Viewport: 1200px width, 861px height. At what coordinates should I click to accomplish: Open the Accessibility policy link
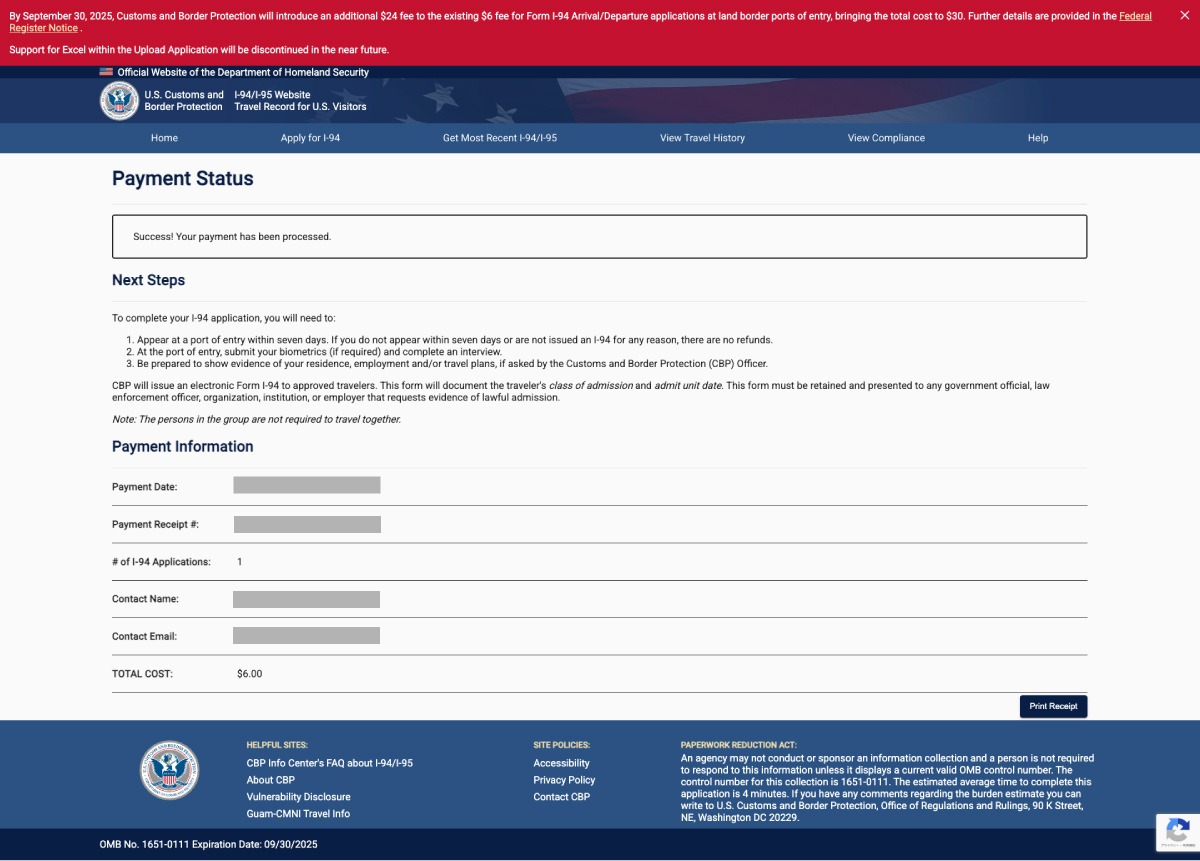point(561,763)
